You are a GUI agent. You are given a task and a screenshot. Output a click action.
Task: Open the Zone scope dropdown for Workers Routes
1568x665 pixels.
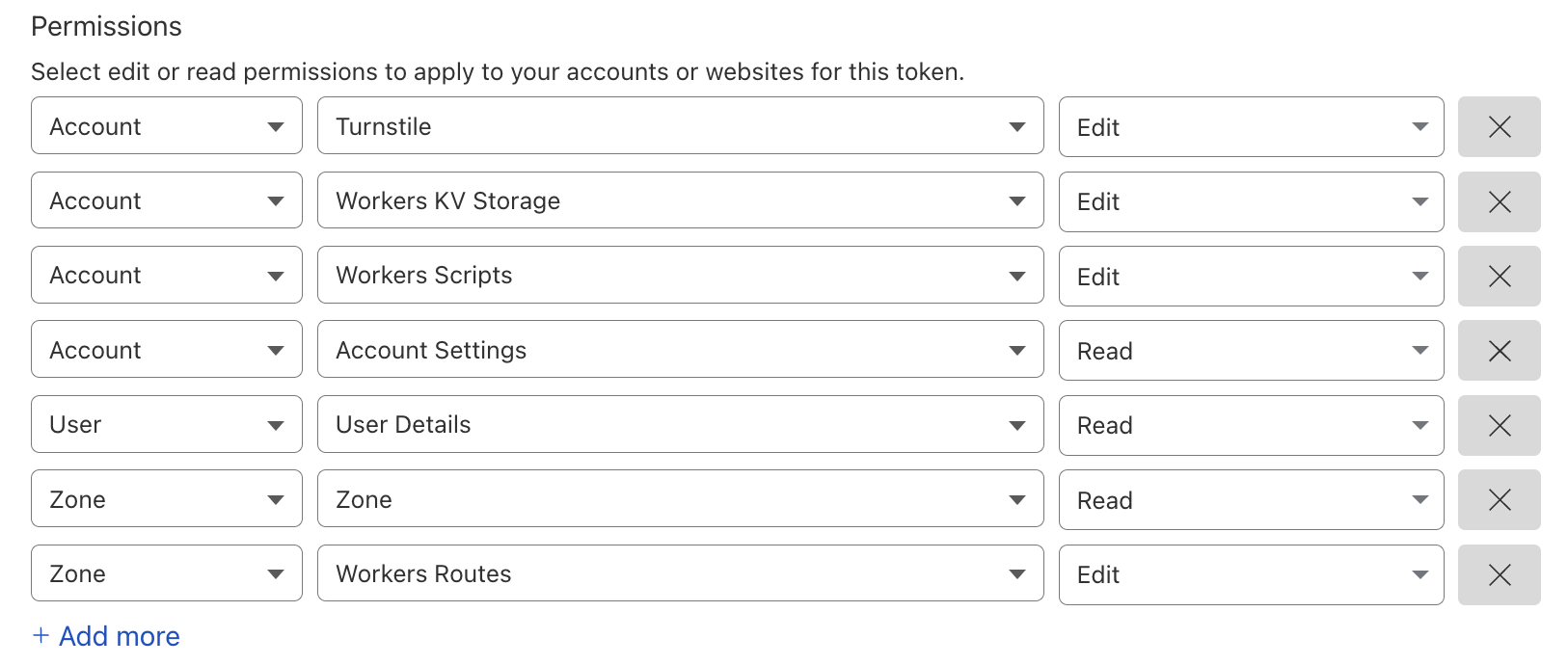166,574
